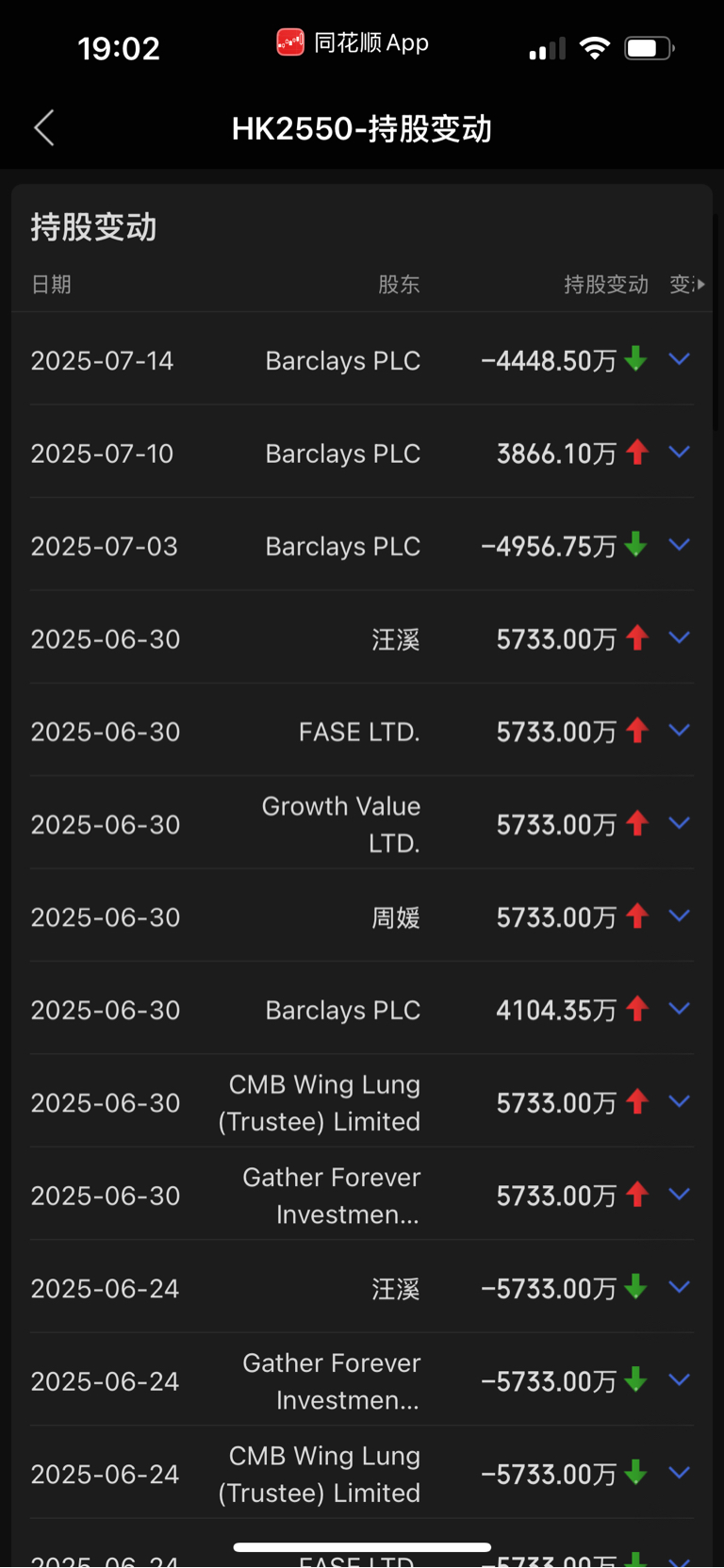Expand the 2025-06-30 汪溪 row
Viewport: 724px width, 1568px height.
(680, 637)
